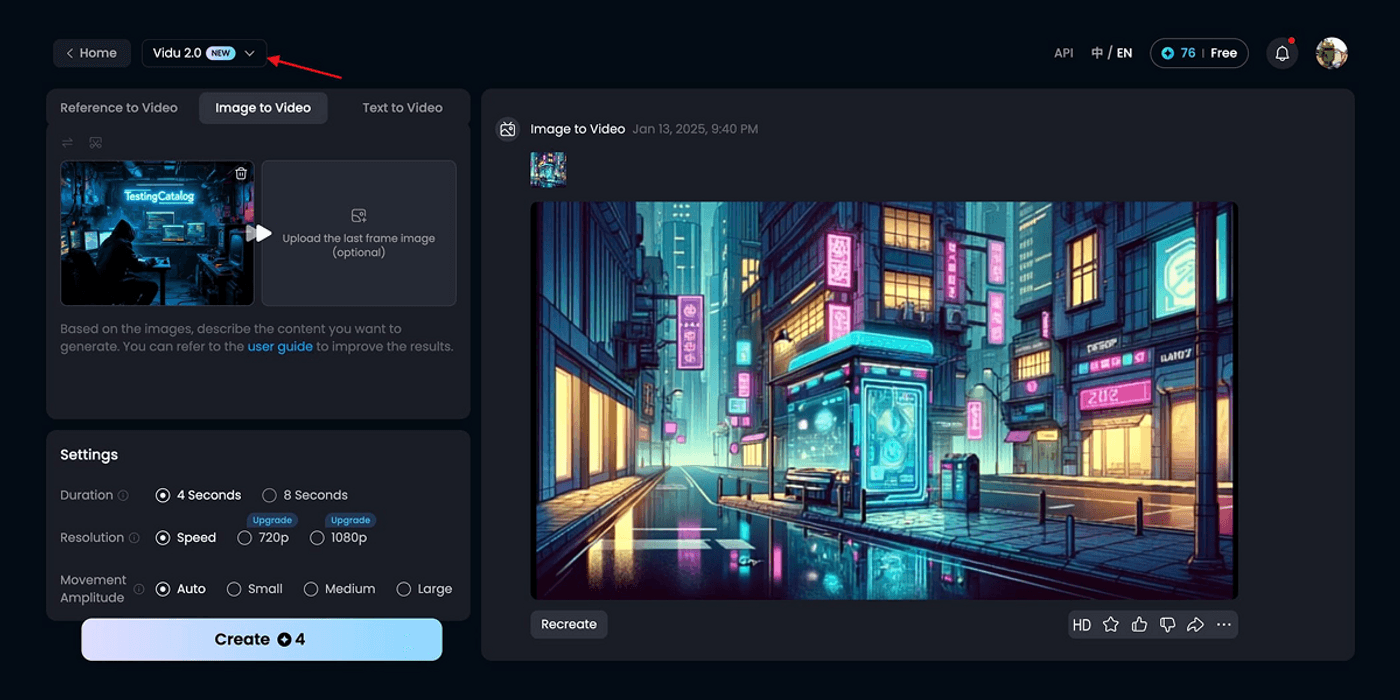Click the crop image scissors icon
Image resolution: width=1400 pixels, height=700 pixels.
96,143
